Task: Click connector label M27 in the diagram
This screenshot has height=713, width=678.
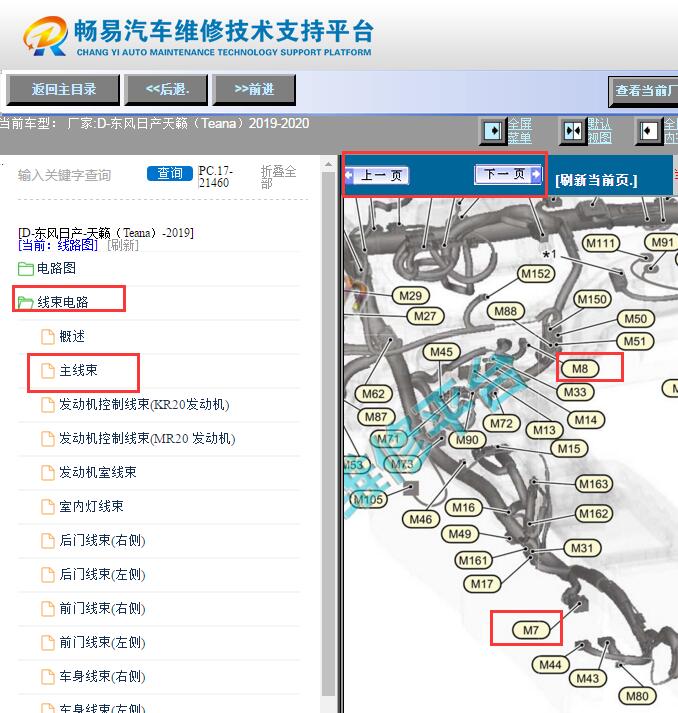Action: 425,316
